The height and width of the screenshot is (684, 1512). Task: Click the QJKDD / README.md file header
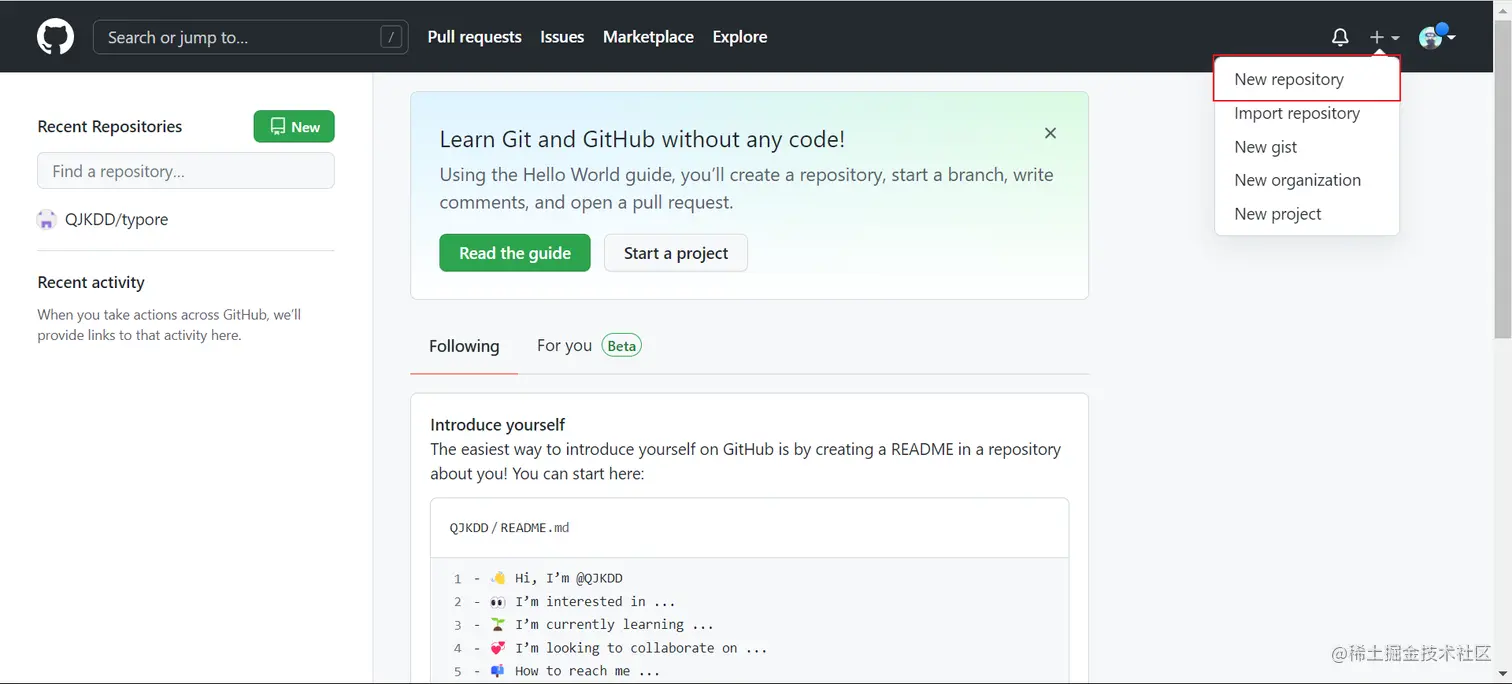(x=510, y=527)
